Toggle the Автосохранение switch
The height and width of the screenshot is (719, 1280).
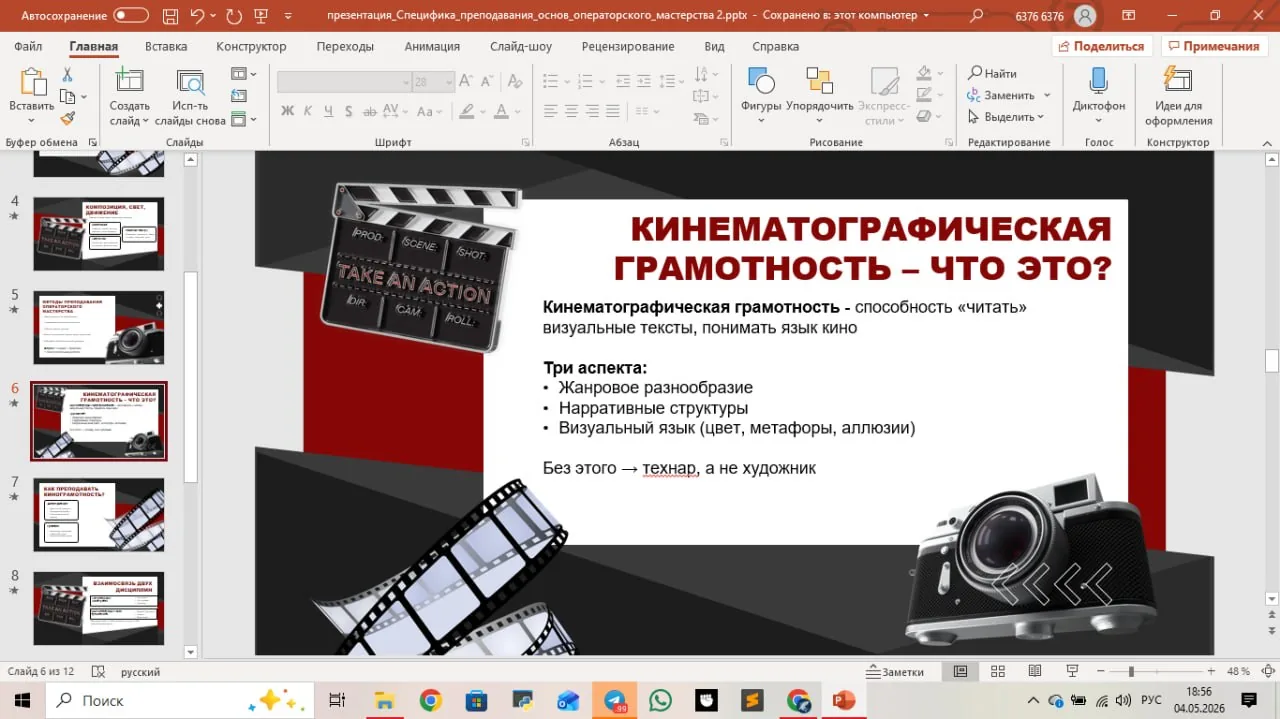coord(131,16)
